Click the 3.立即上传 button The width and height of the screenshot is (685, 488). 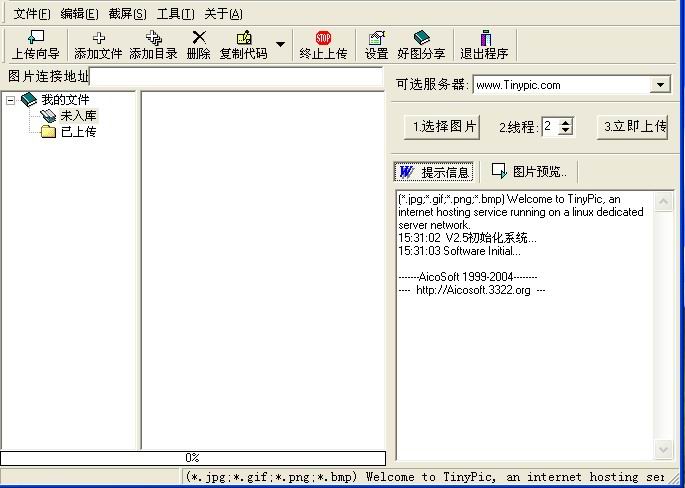634,127
